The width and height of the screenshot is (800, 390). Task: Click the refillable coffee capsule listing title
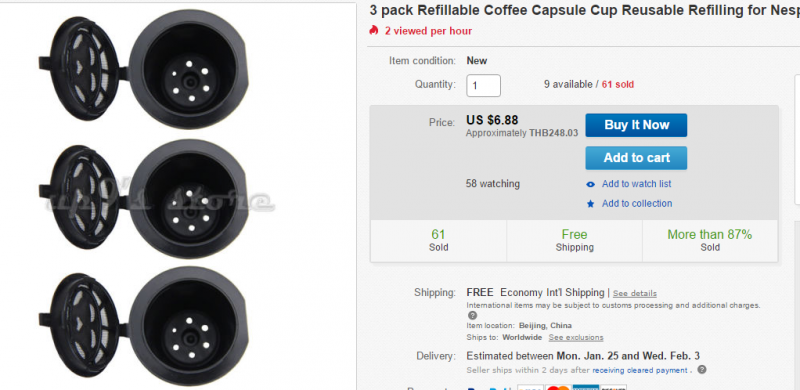click(x=585, y=10)
